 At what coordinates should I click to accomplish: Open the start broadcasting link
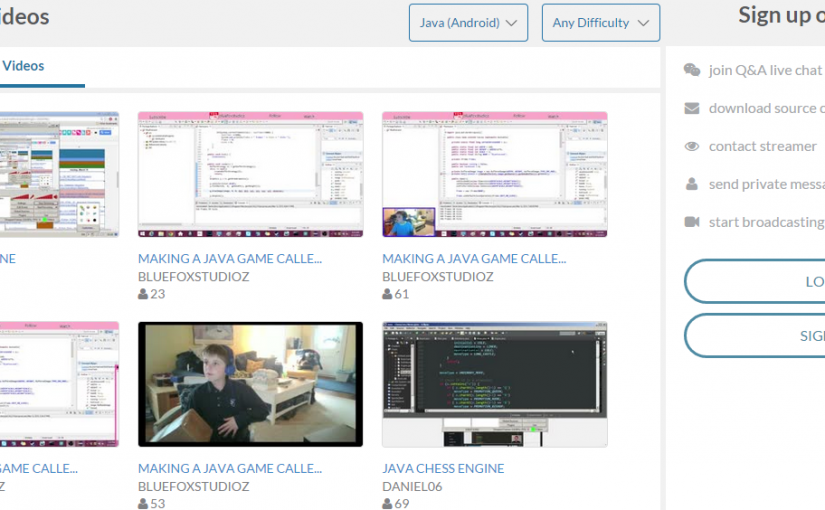pyautogui.click(x=767, y=222)
